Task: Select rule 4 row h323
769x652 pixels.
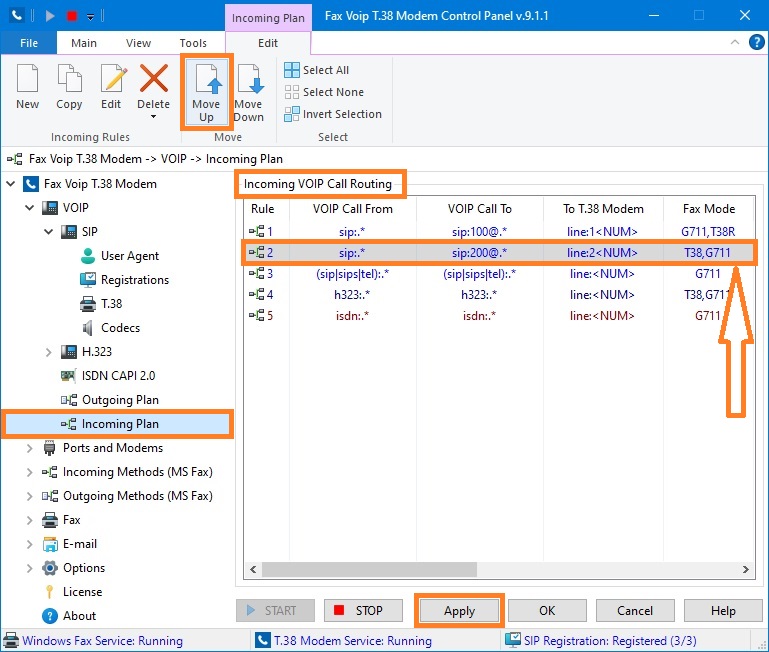Action: coord(499,295)
